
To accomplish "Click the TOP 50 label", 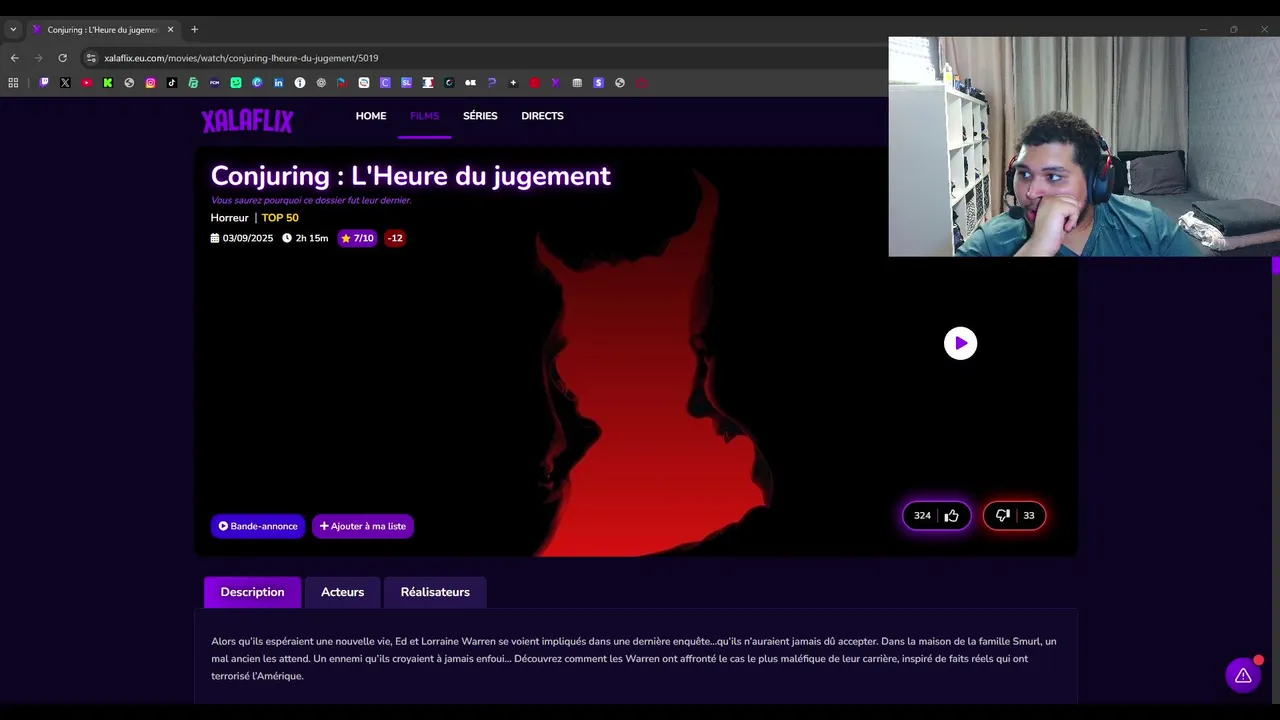I will tap(280, 218).
